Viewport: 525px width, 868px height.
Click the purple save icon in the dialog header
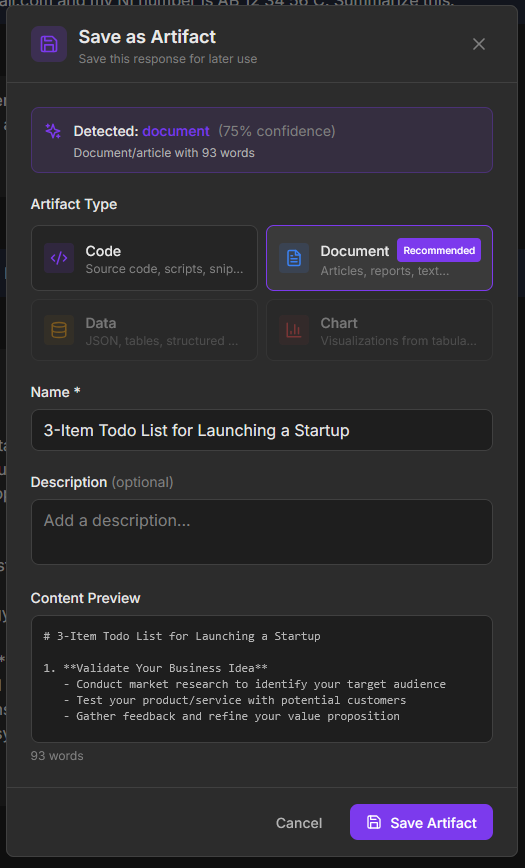coord(49,44)
